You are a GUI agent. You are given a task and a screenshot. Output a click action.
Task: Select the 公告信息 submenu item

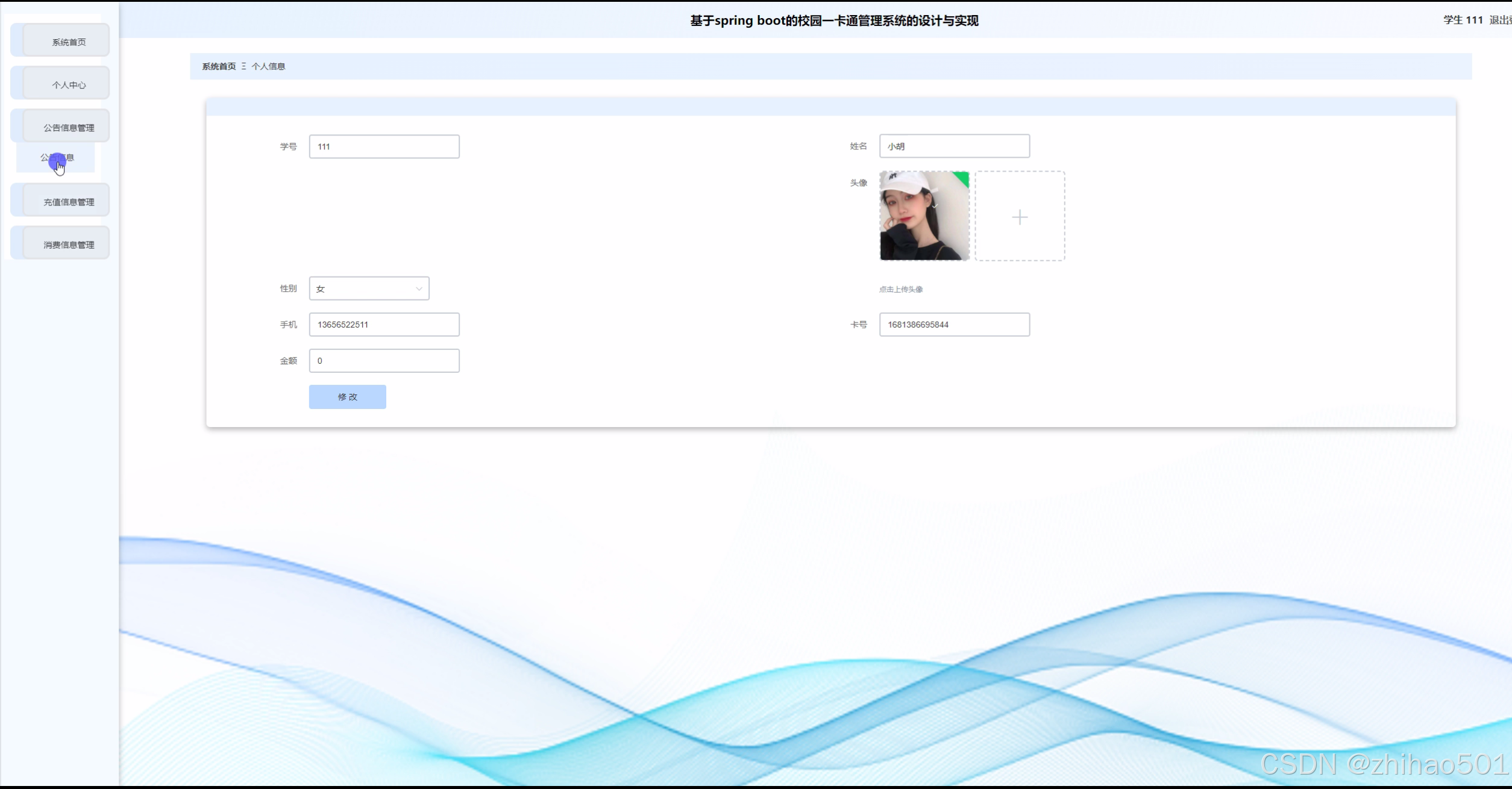coord(57,158)
